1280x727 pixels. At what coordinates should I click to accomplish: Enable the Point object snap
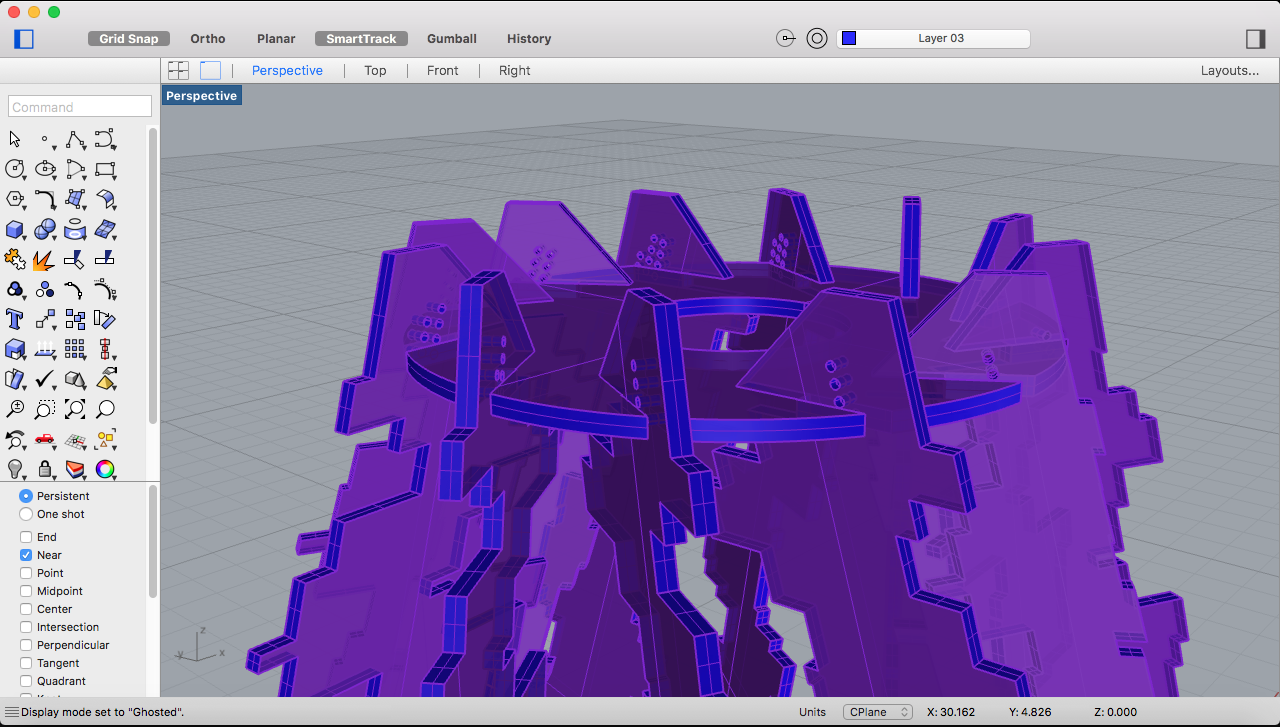pyautogui.click(x=26, y=573)
